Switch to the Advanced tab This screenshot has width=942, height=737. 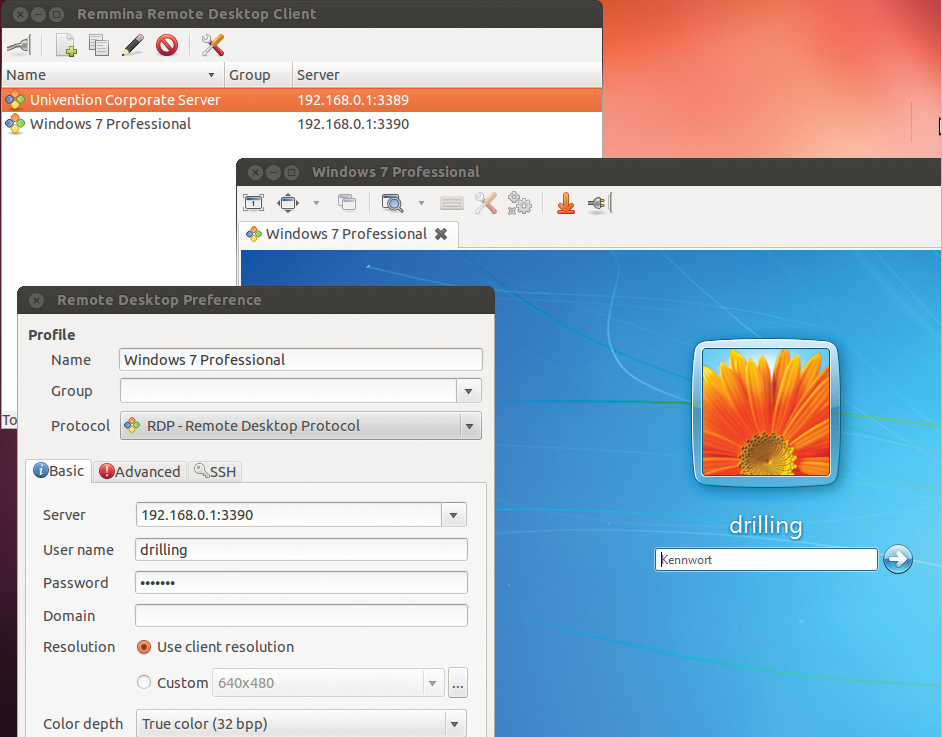[x=139, y=471]
